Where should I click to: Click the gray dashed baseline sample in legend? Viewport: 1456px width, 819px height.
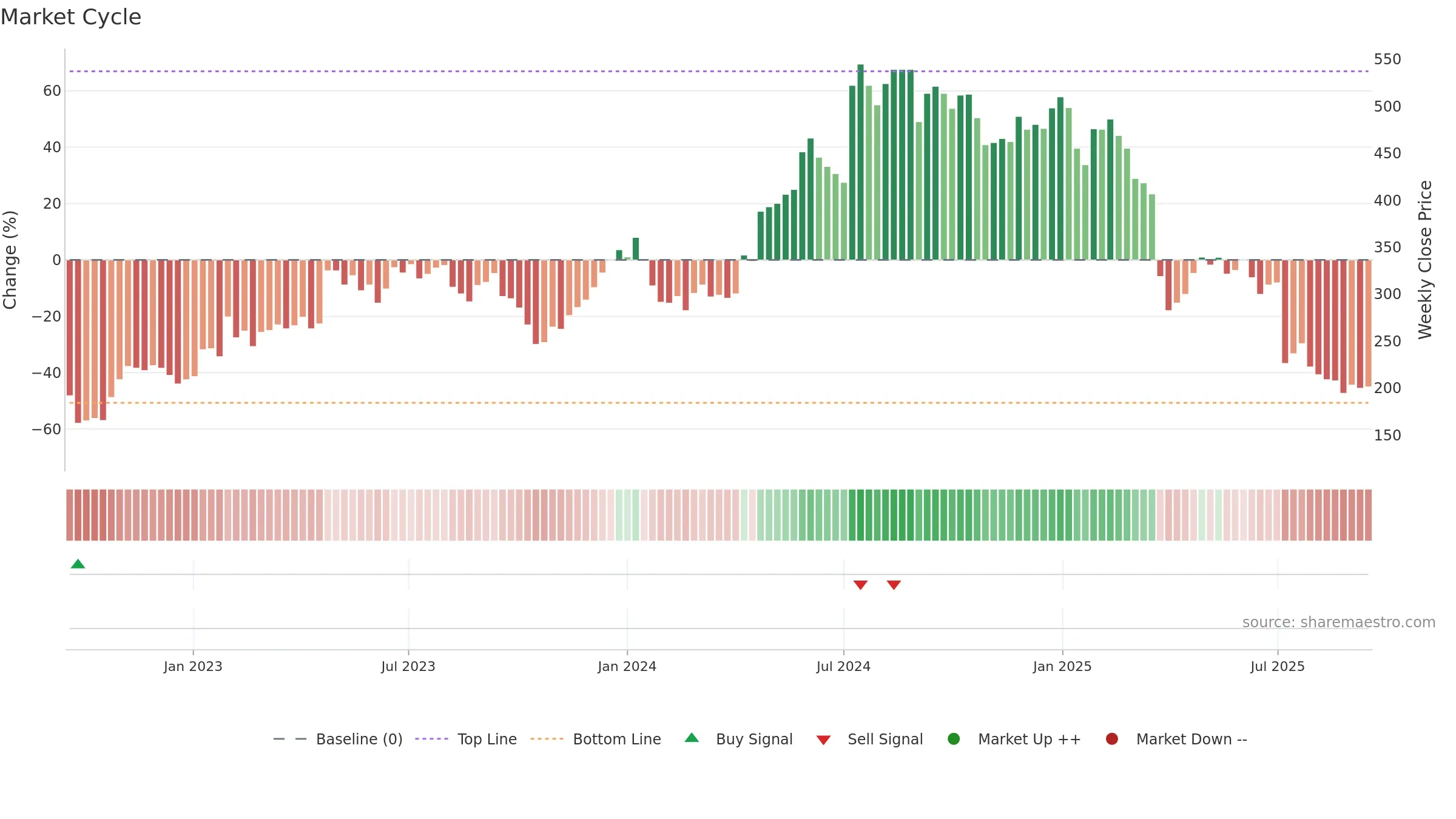coord(290,739)
